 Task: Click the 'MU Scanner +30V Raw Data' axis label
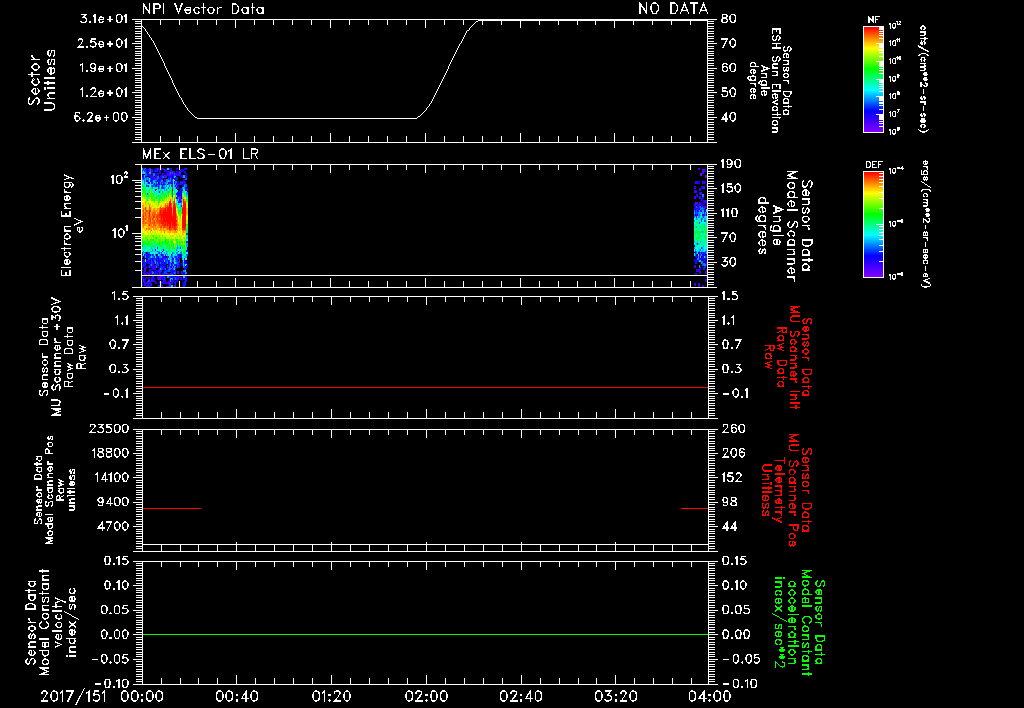pos(63,357)
